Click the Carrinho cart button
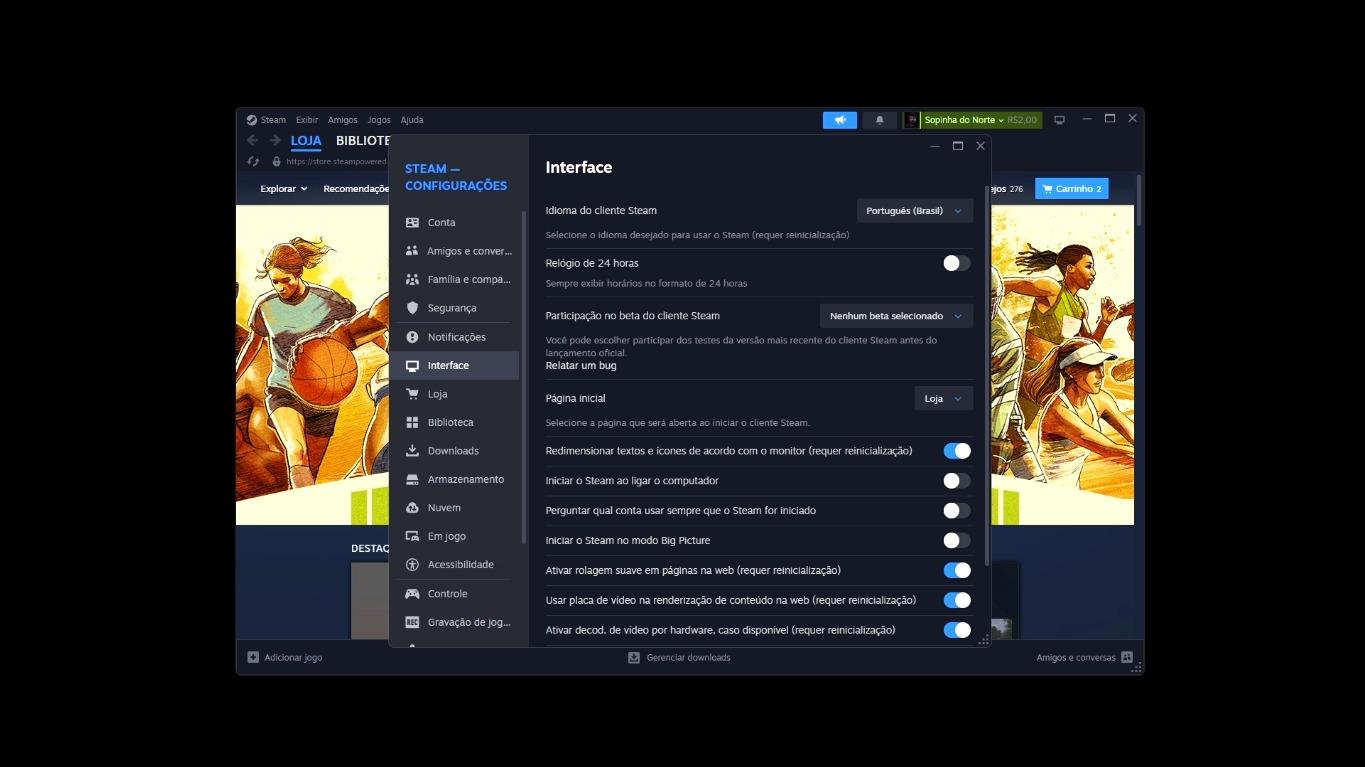This screenshot has width=1365, height=767. pos(1071,189)
